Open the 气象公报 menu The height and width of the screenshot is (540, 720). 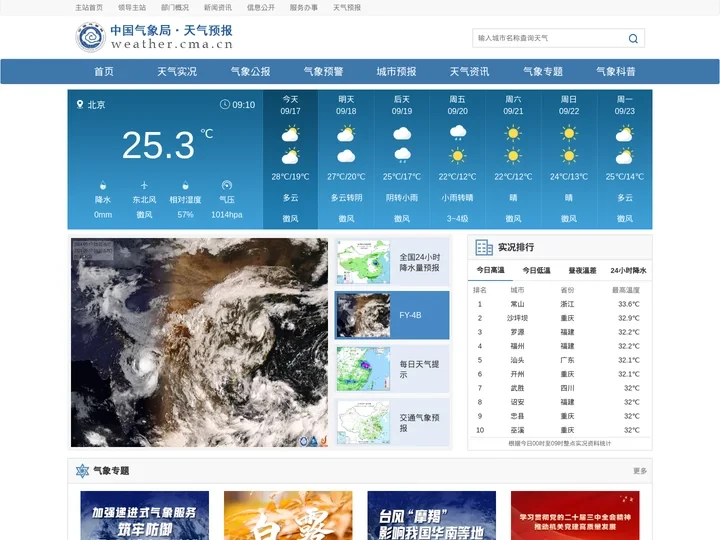click(250, 72)
